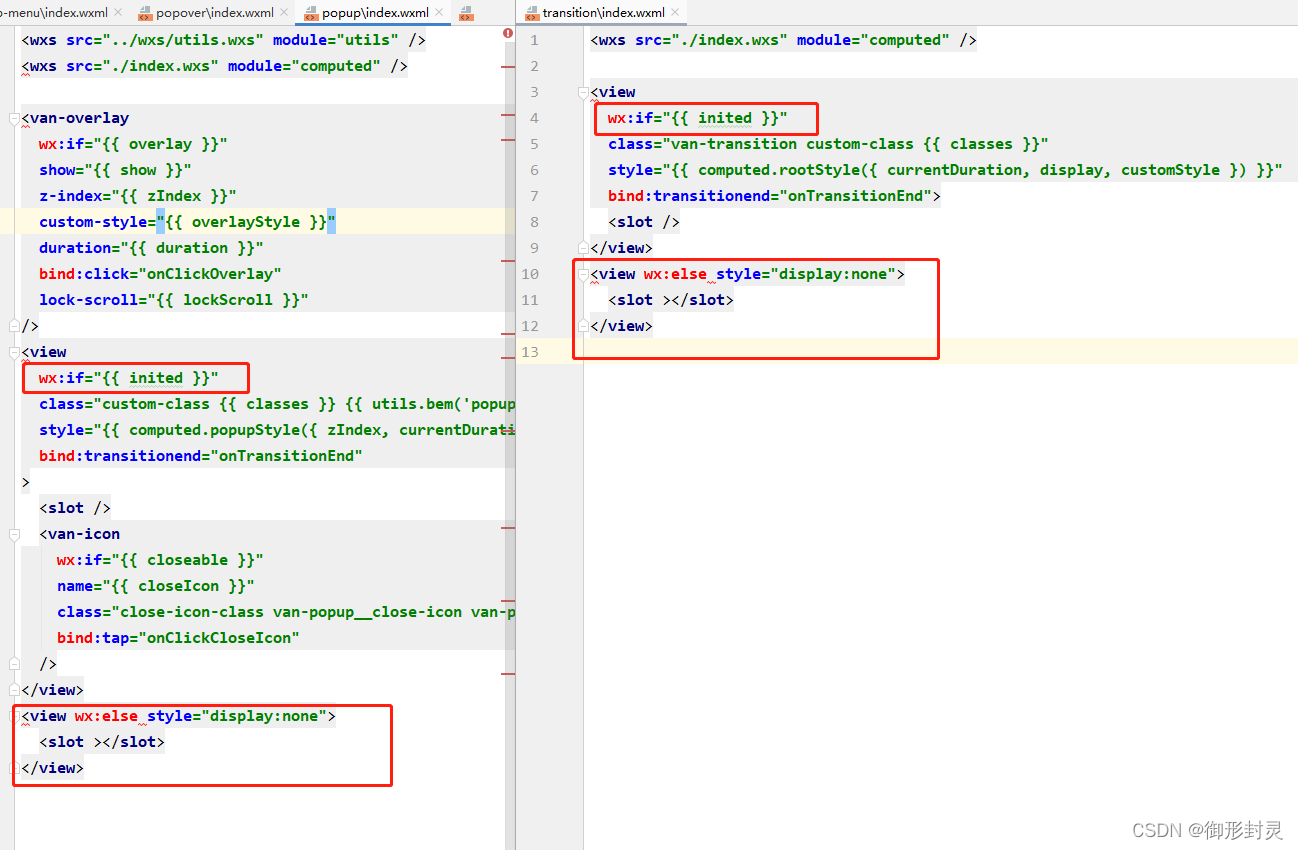Click line number 4 in transition file gutter
The image size is (1298, 850).
point(534,118)
